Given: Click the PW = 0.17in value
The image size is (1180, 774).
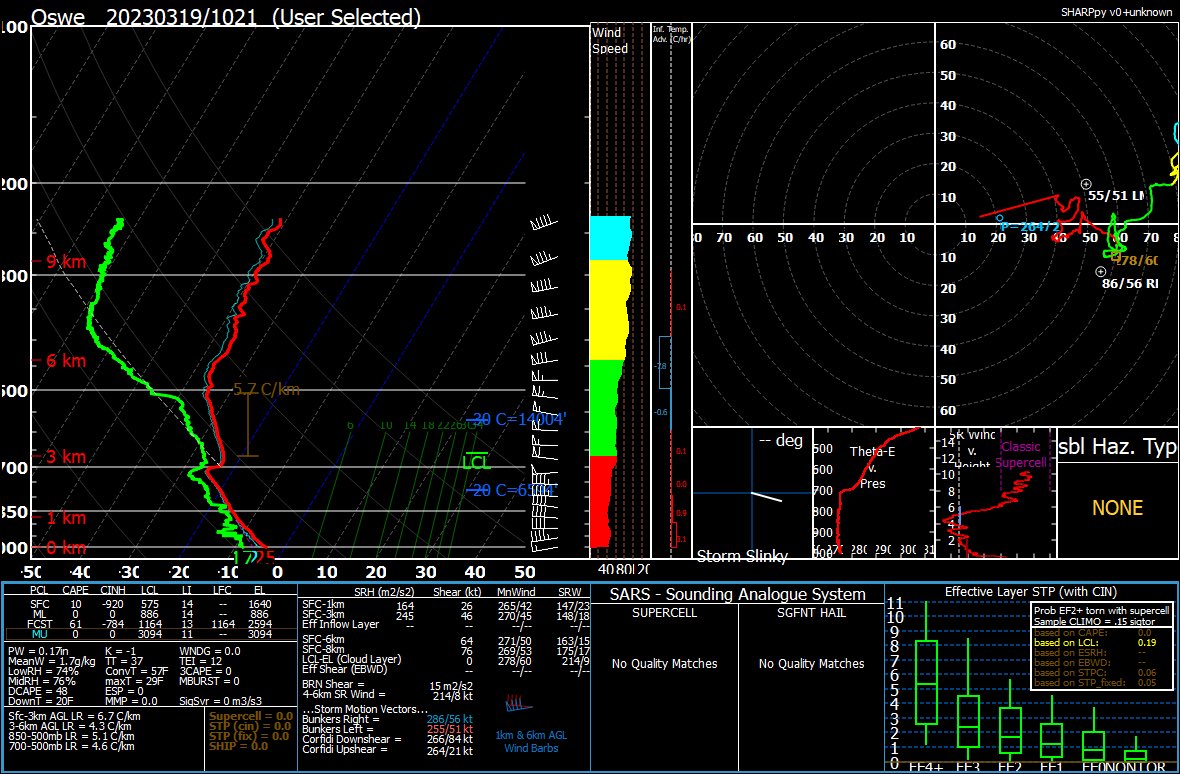Looking at the screenshot, I should click(x=38, y=651).
